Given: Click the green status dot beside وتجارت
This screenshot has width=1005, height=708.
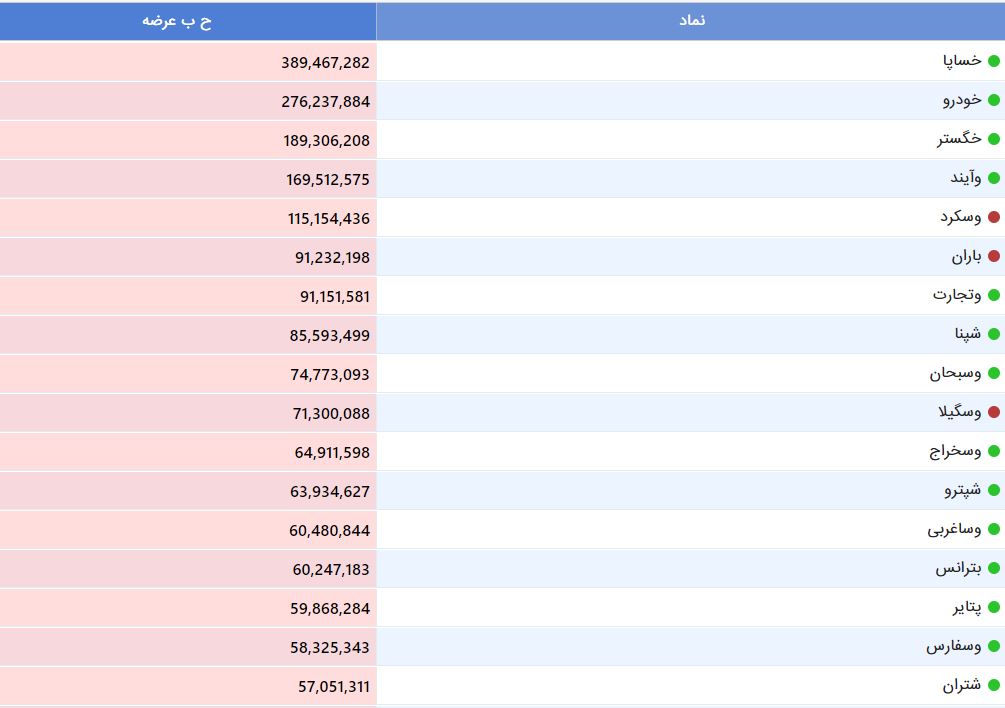Looking at the screenshot, I should [994, 295].
